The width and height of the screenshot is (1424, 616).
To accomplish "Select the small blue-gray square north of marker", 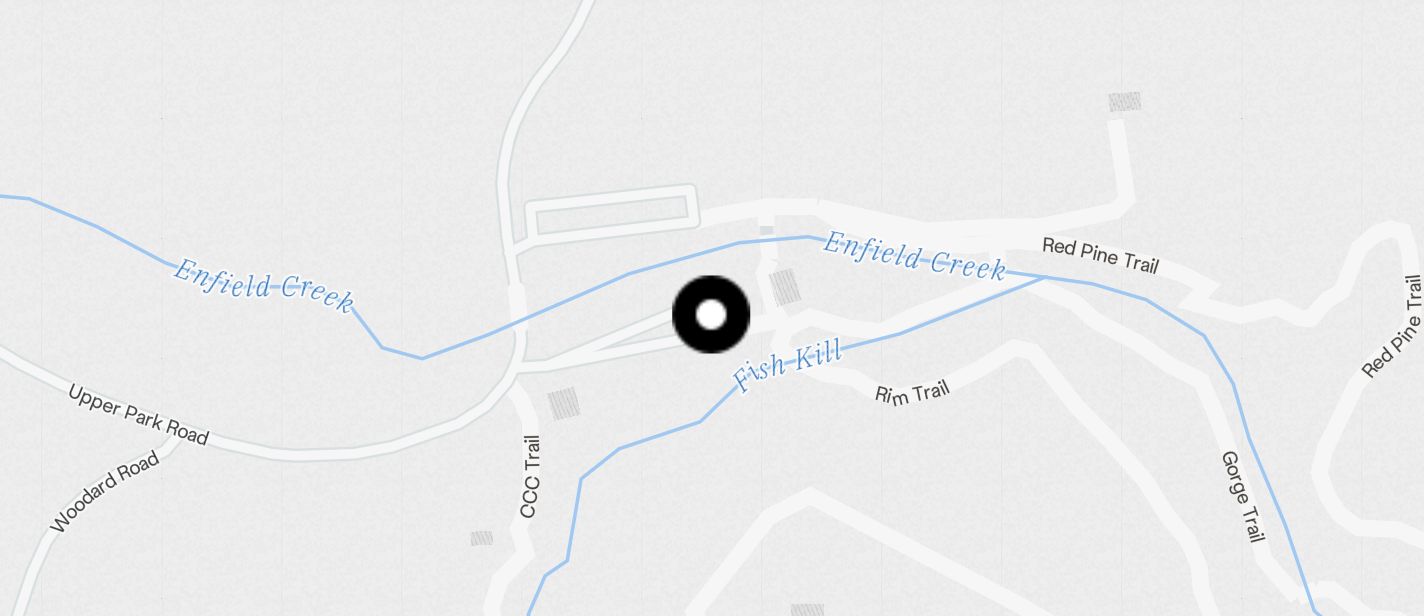I will [x=766, y=231].
